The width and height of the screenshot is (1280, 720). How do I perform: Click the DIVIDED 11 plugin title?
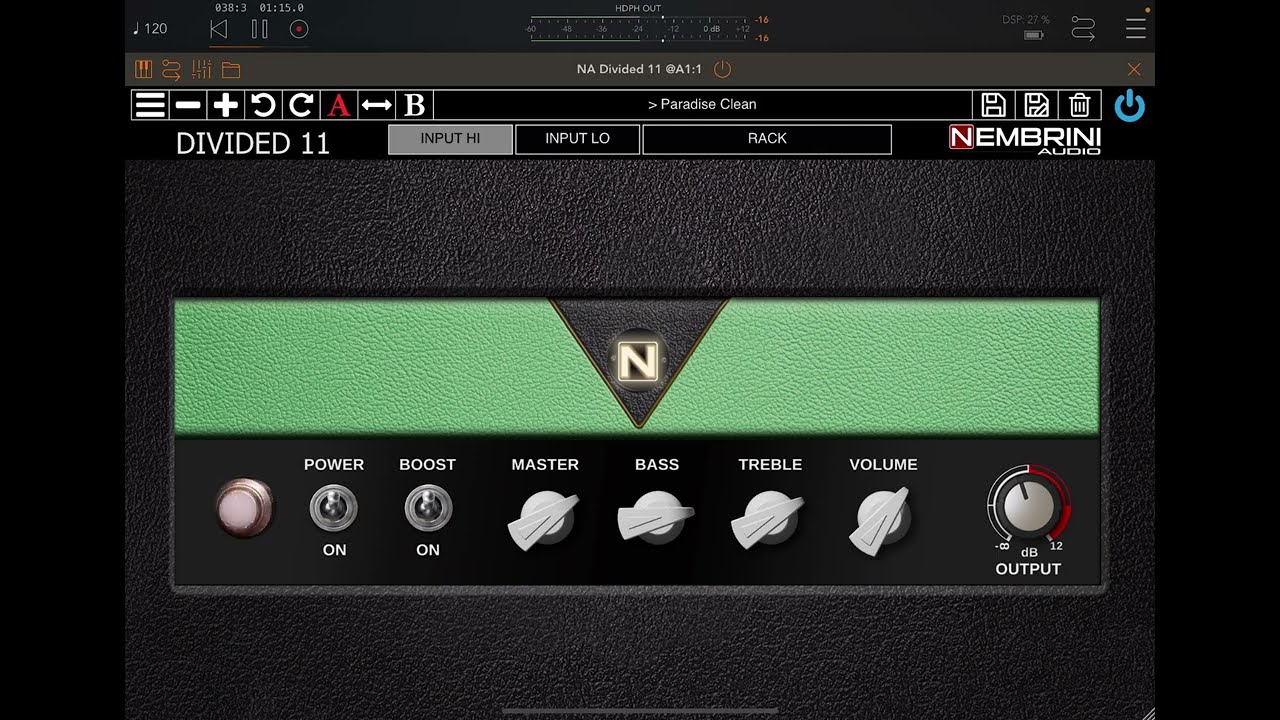tap(253, 143)
